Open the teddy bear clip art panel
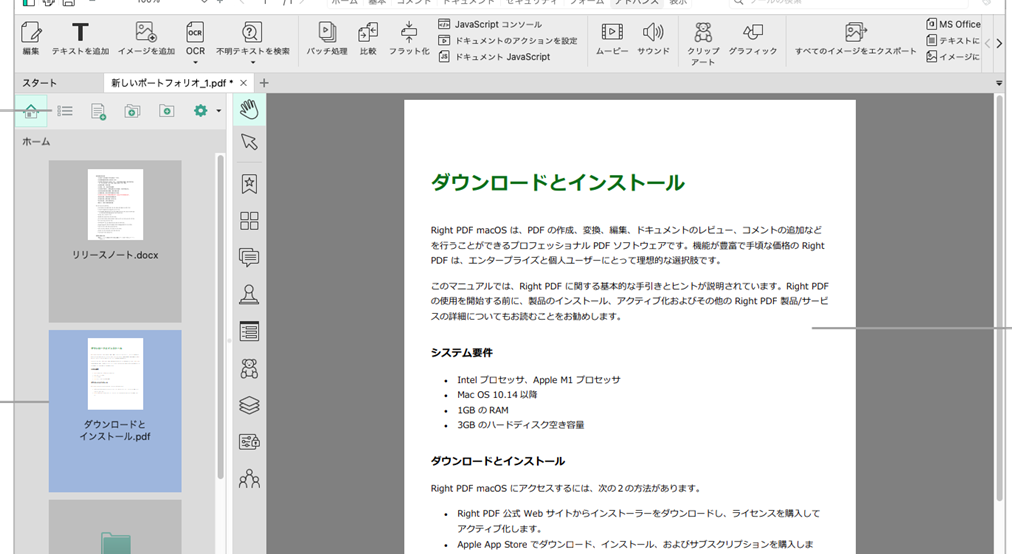Viewport: 1012px width, 554px height. [x=249, y=369]
